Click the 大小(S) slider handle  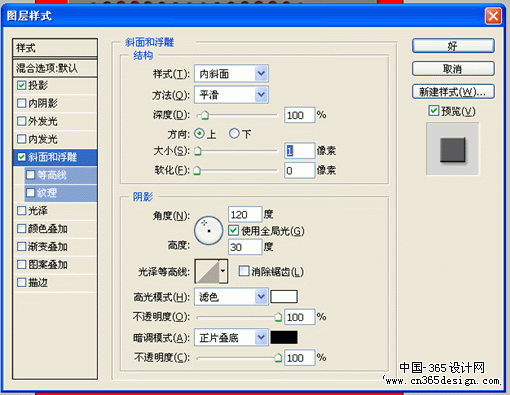click(198, 151)
